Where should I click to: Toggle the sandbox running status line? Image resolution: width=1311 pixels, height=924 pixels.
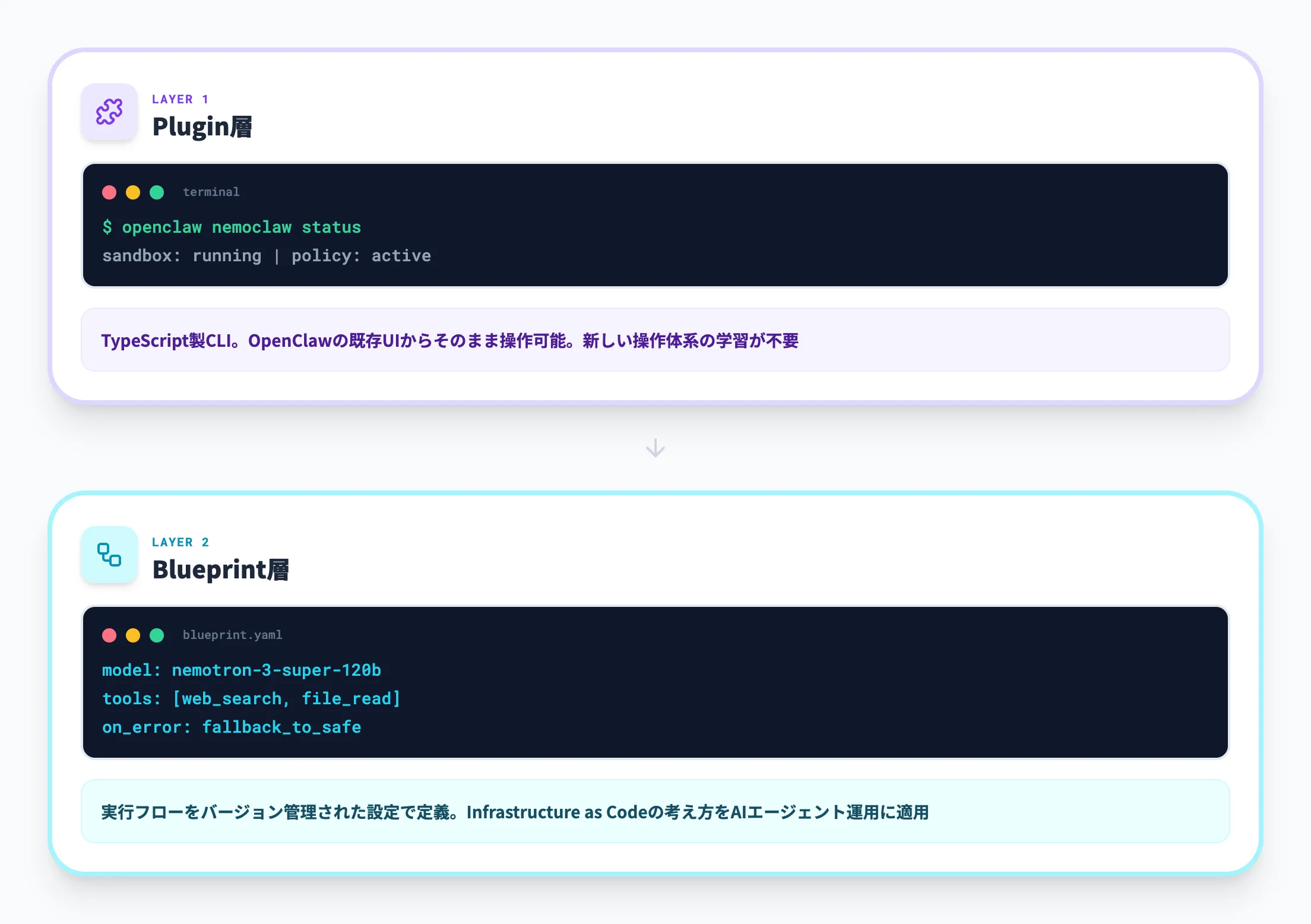[x=182, y=255]
